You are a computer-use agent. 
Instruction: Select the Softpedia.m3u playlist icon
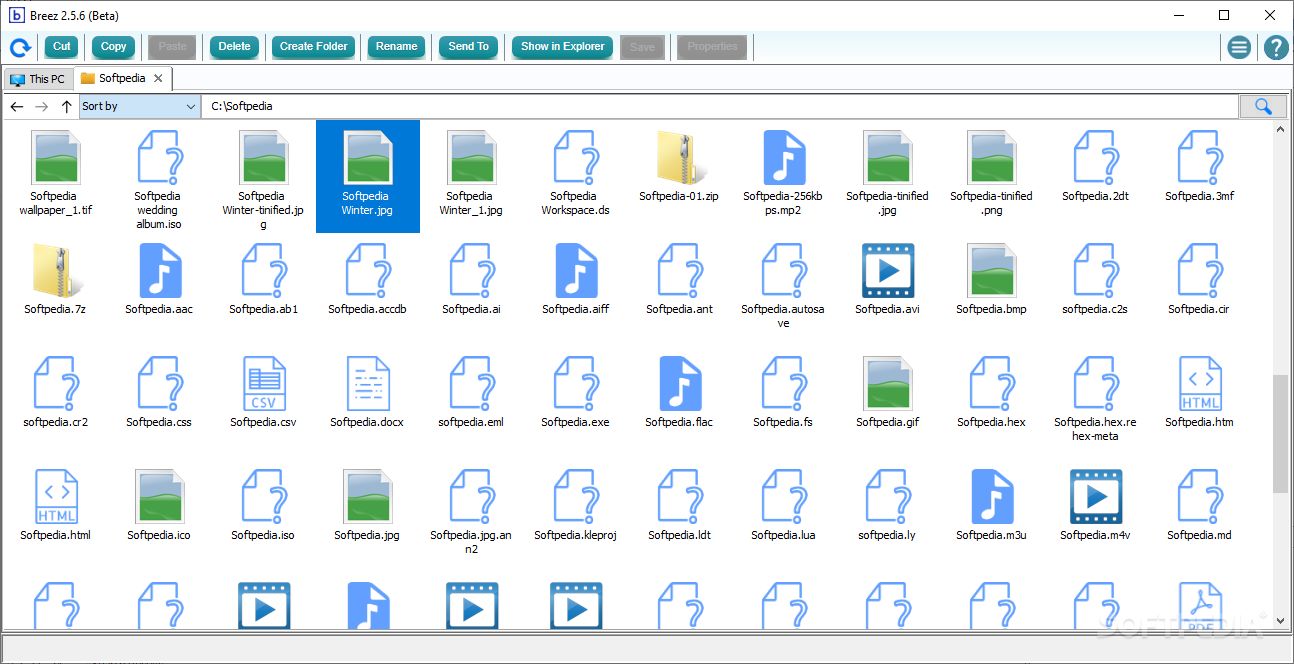pos(992,497)
